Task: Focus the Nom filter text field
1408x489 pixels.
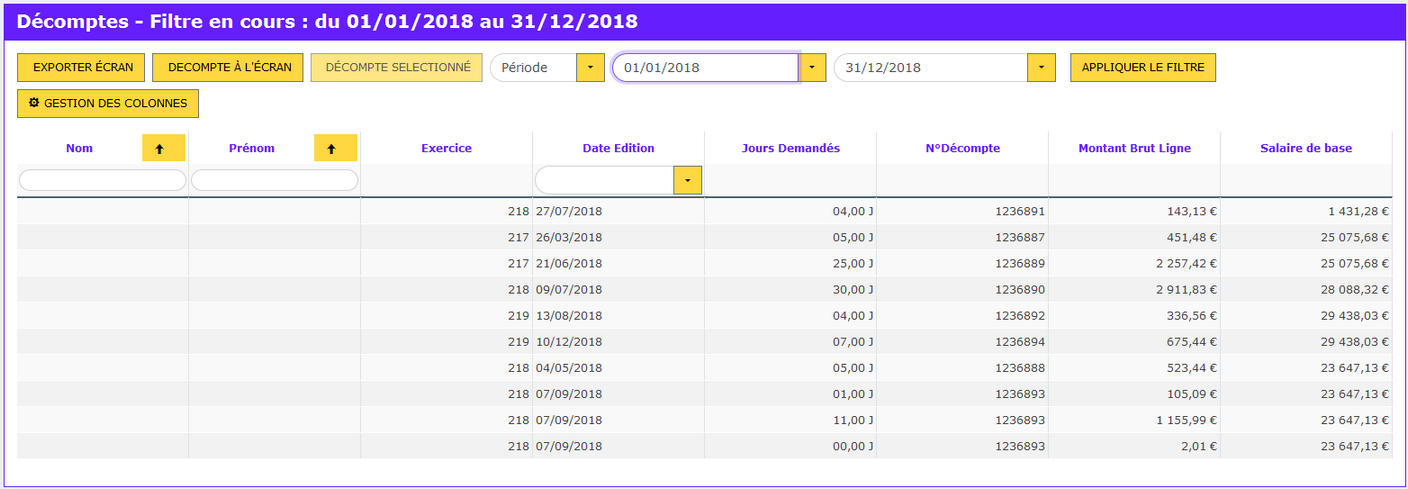Action: point(102,180)
